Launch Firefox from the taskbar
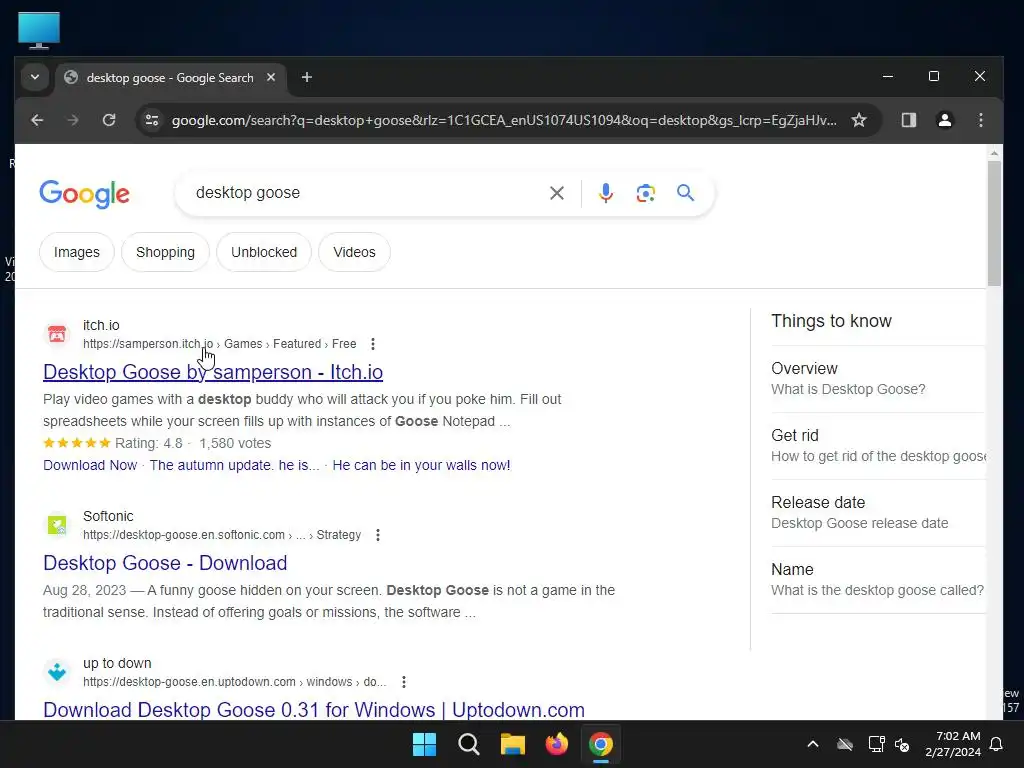 click(x=556, y=744)
